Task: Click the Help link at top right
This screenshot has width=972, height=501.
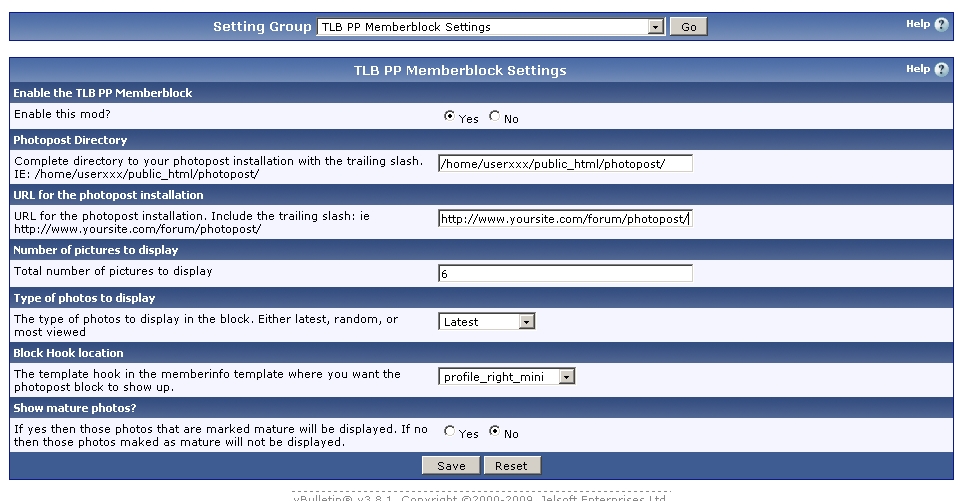Action: click(x=918, y=24)
